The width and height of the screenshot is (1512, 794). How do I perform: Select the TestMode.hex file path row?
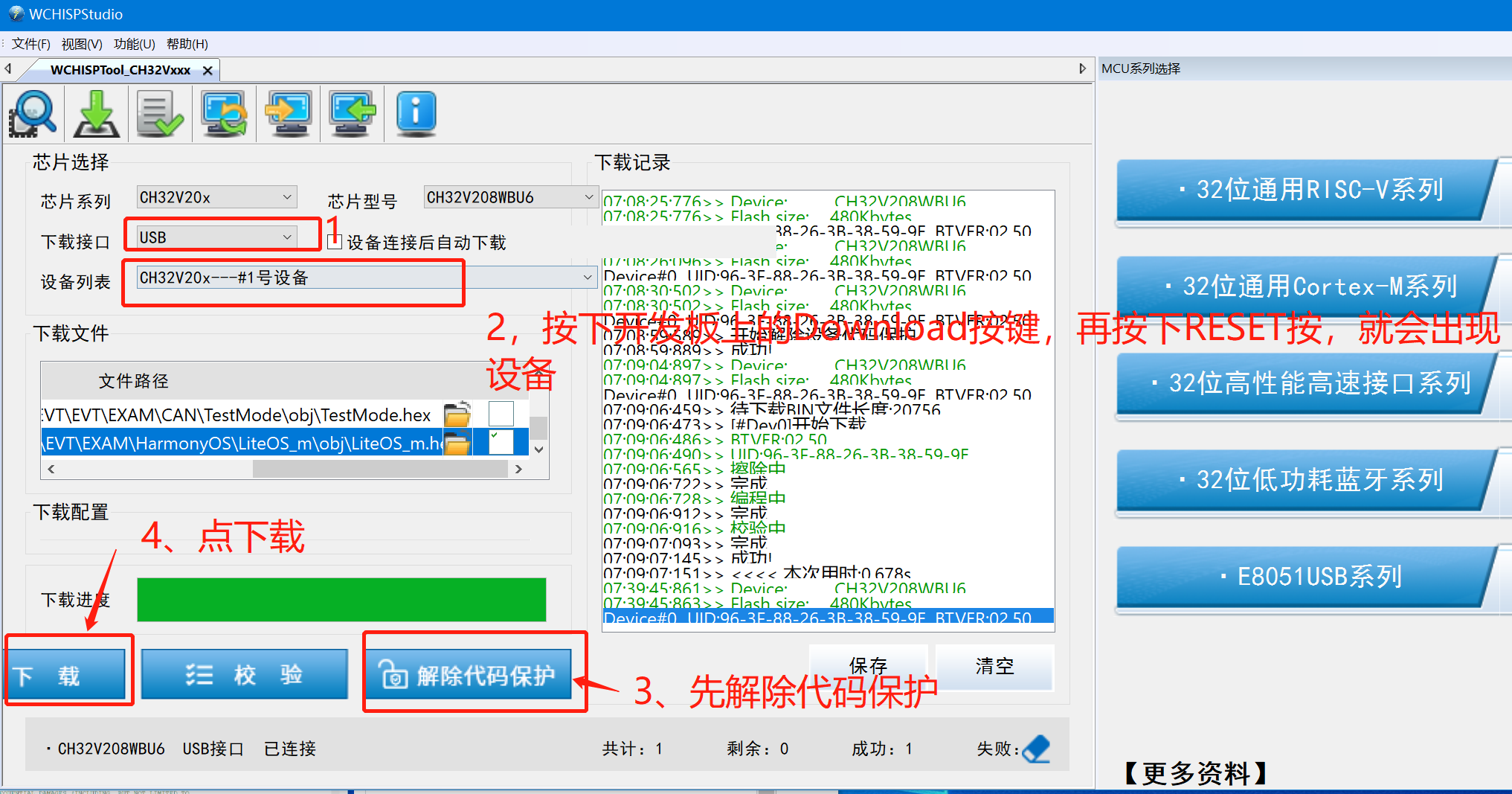pyautogui.click(x=242, y=414)
